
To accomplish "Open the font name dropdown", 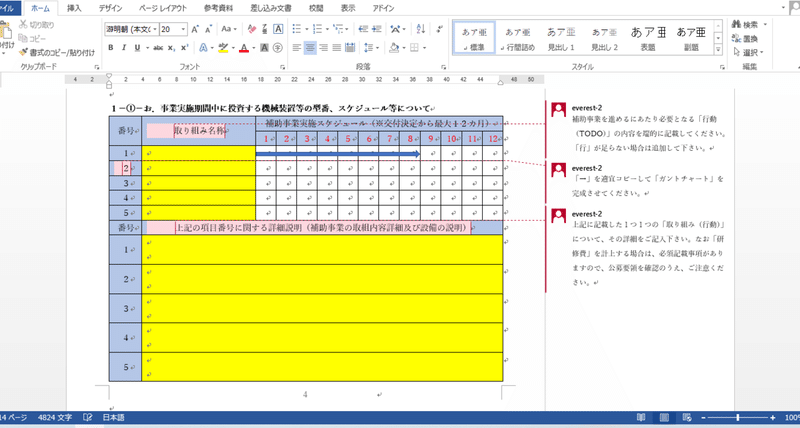I will 156,30.
